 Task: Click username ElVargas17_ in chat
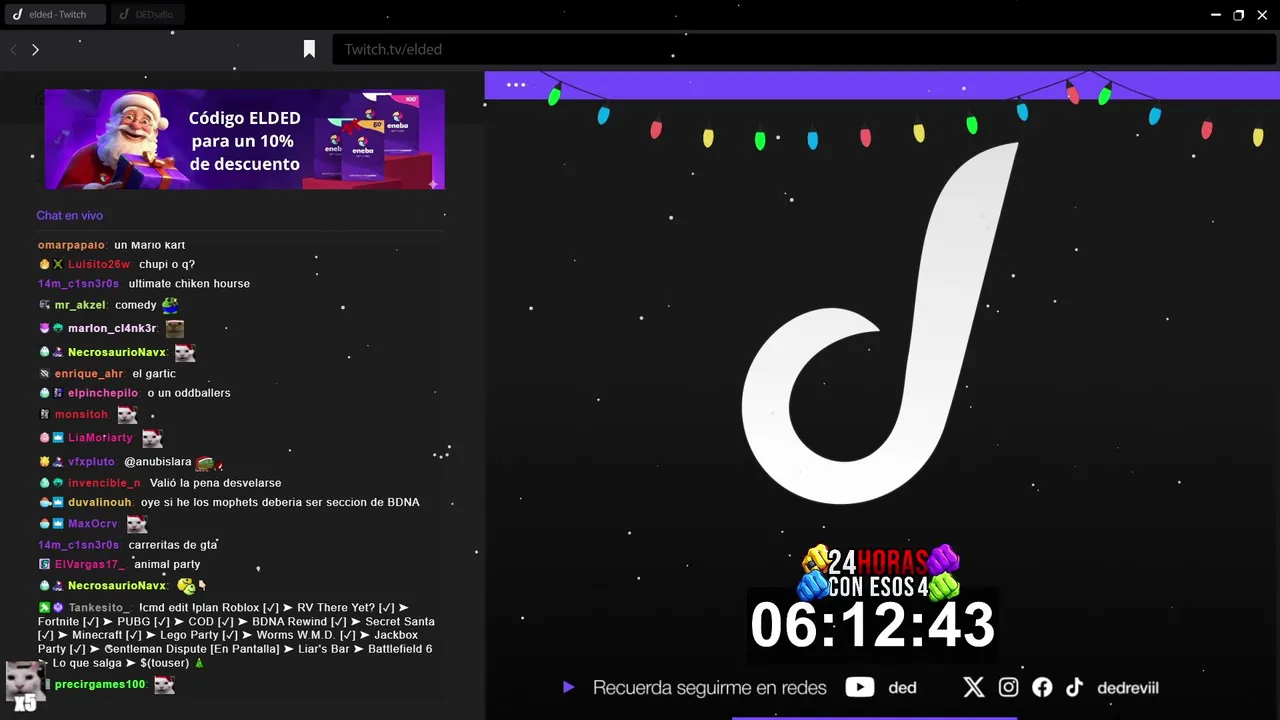pos(90,564)
